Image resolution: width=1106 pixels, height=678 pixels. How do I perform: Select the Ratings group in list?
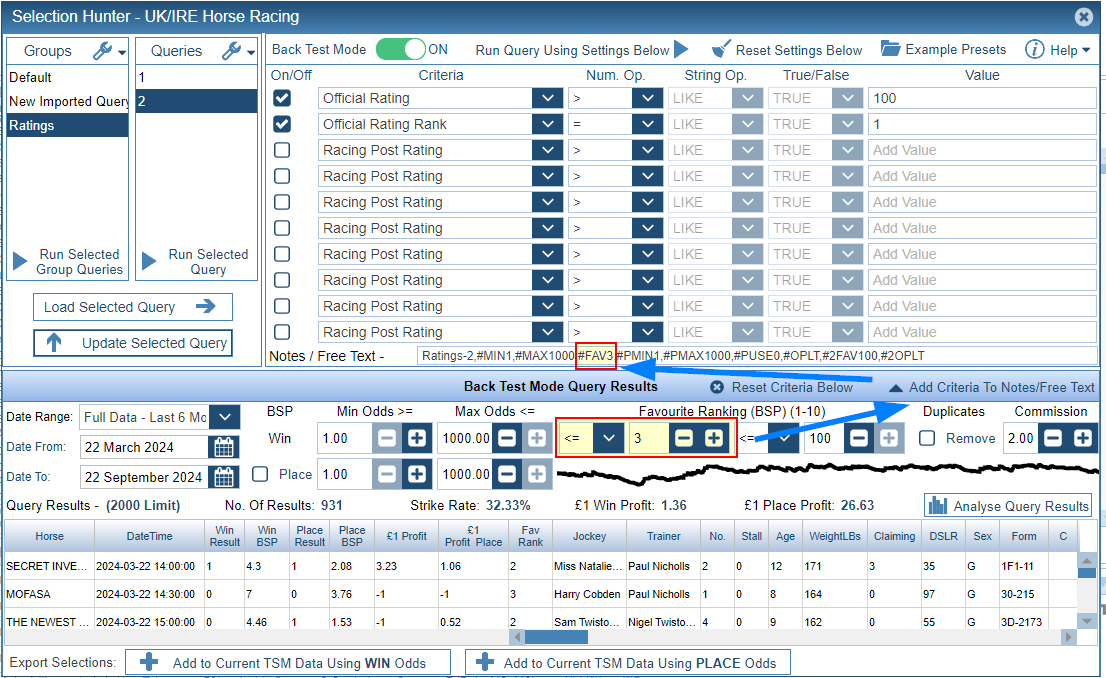67,126
